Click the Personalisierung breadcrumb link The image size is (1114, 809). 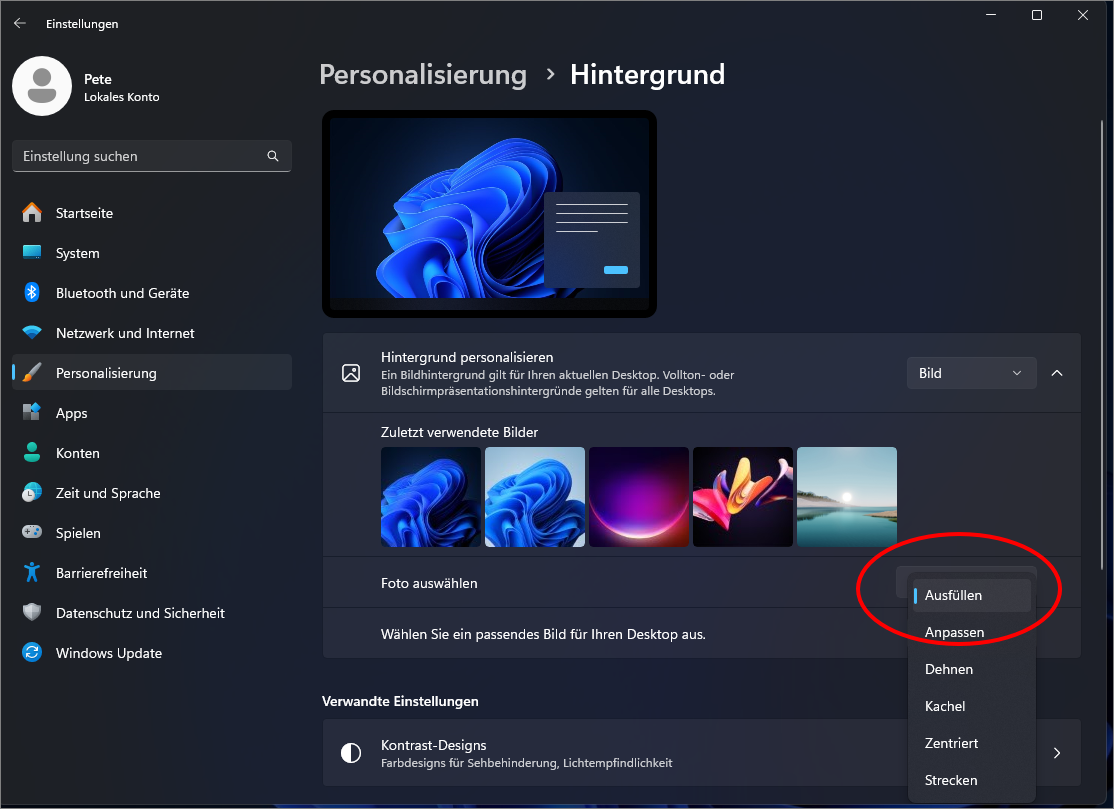pos(423,75)
